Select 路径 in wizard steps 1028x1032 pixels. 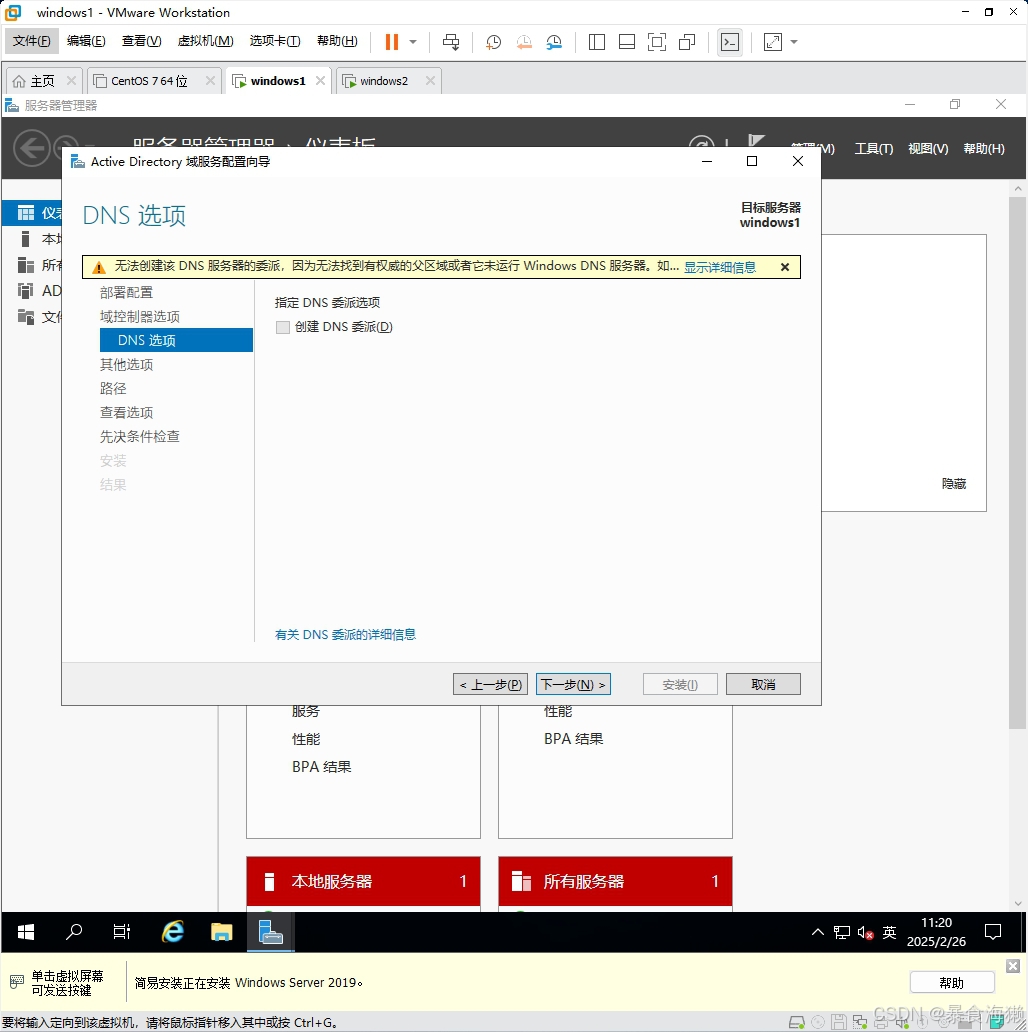click(113, 388)
